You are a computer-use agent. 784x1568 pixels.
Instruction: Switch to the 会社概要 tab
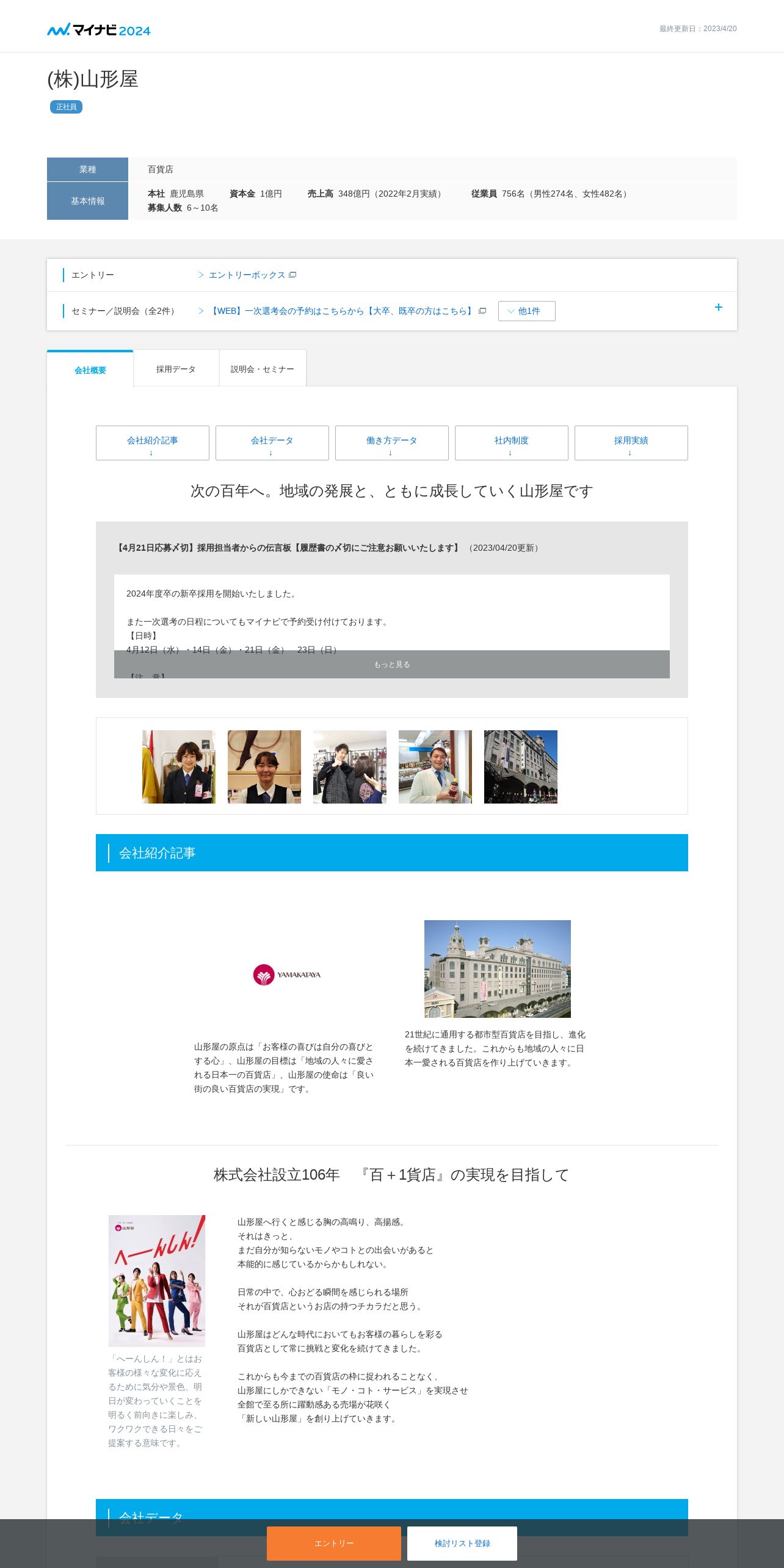90,369
